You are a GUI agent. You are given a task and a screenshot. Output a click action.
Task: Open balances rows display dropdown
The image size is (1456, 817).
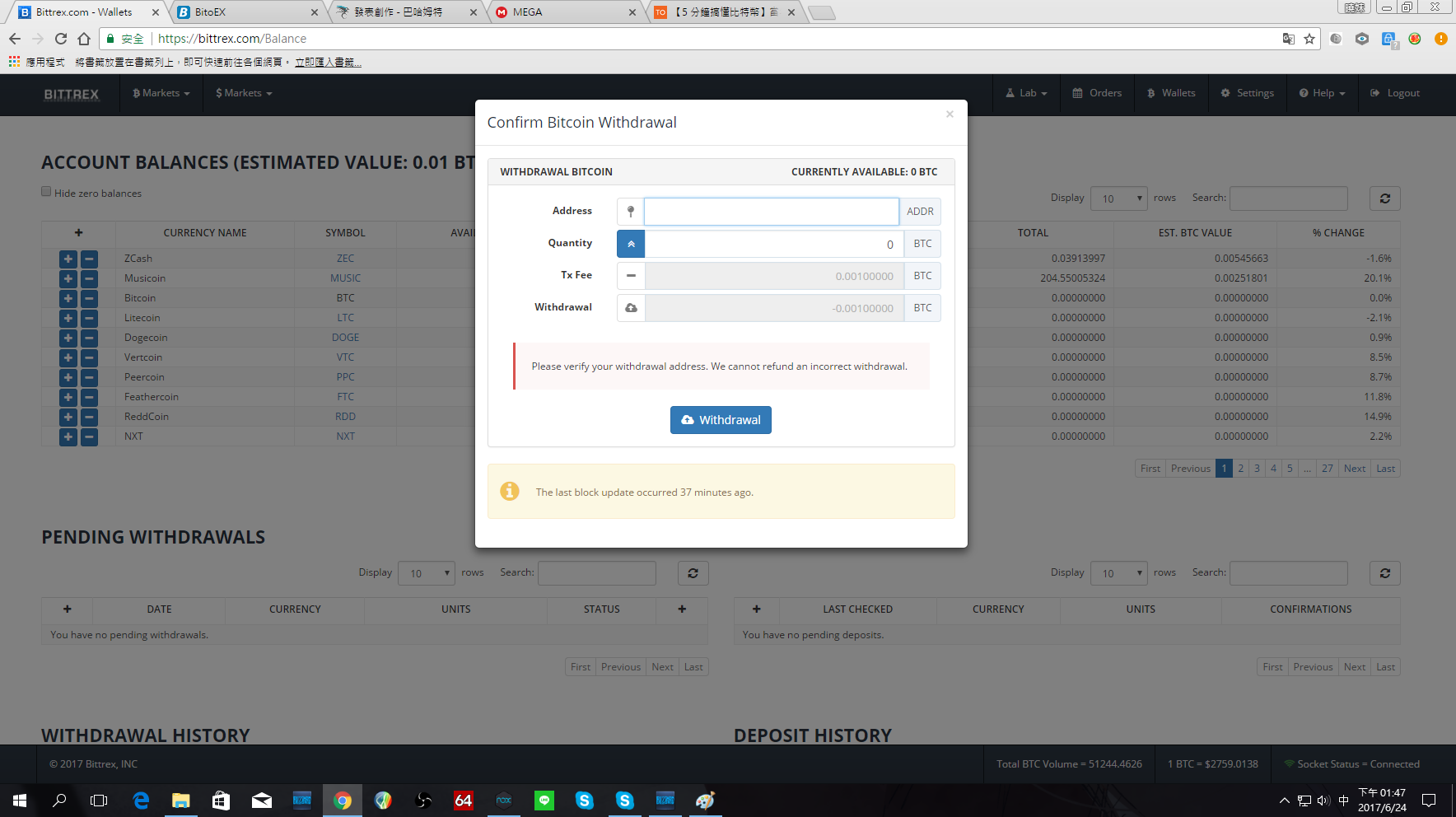[1118, 198]
